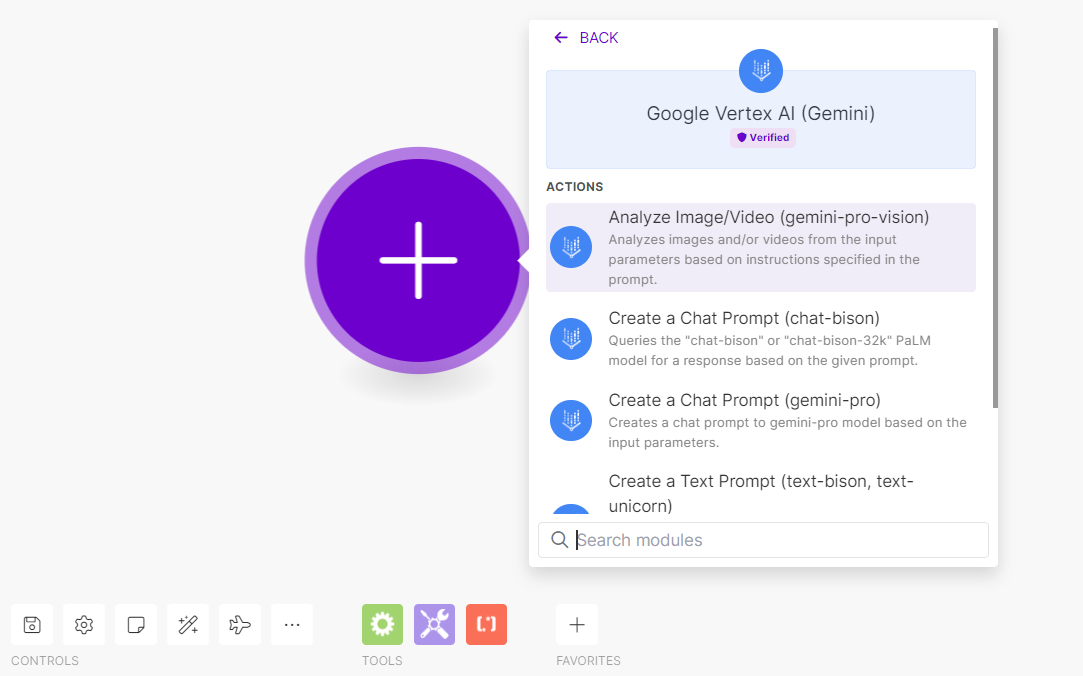Select Create a Text Prompt (text-bison, text-unicorn)
Image resolution: width=1083 pixels, height=676 pixels.
pyautogui.click(x=760, y=493)
